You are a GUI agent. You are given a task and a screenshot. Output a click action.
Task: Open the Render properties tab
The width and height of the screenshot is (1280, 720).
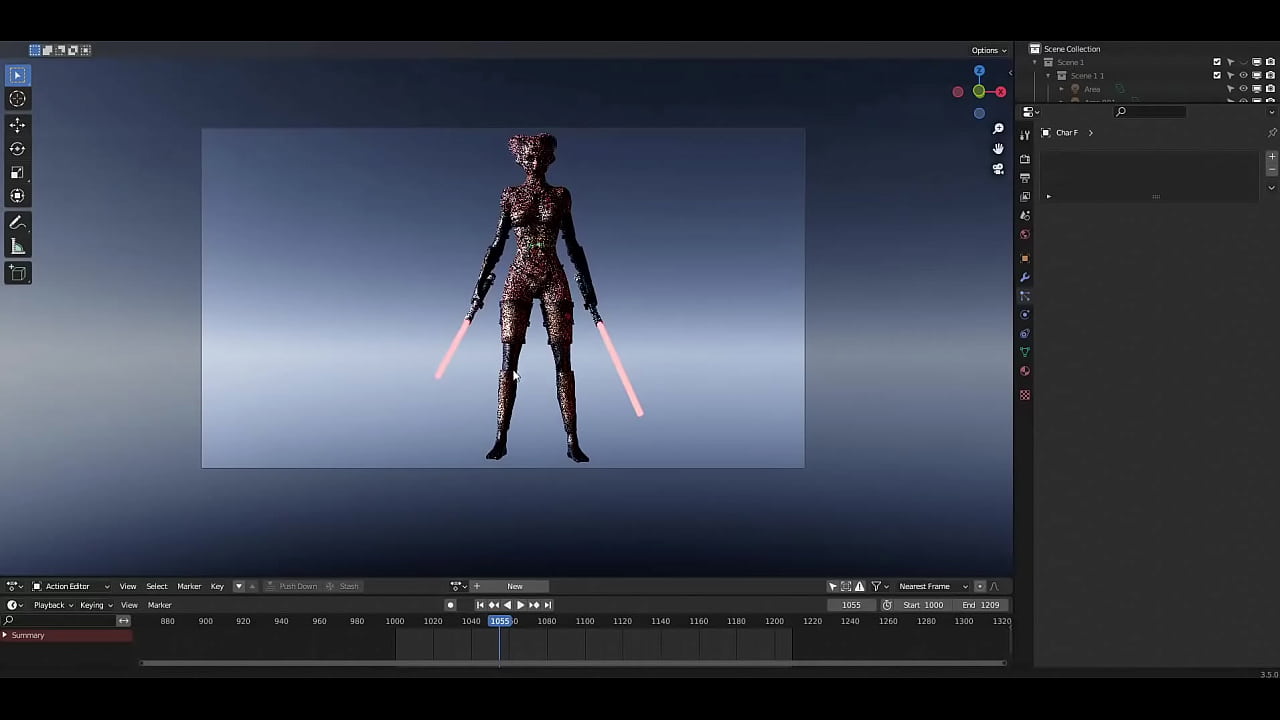[x=1025, y=159]
